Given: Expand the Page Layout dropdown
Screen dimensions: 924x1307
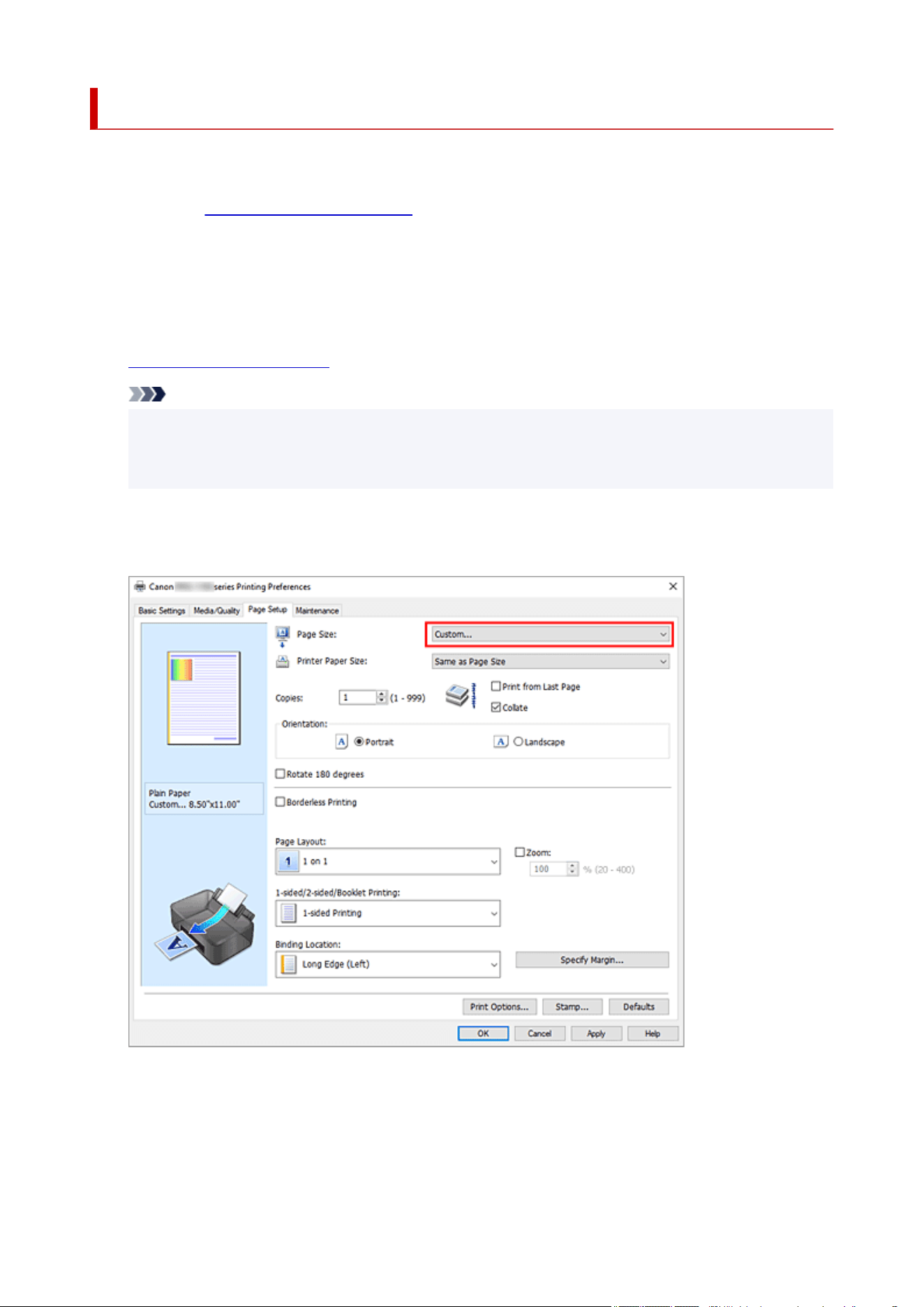Looking at the screenshot, I should [388, 862].
